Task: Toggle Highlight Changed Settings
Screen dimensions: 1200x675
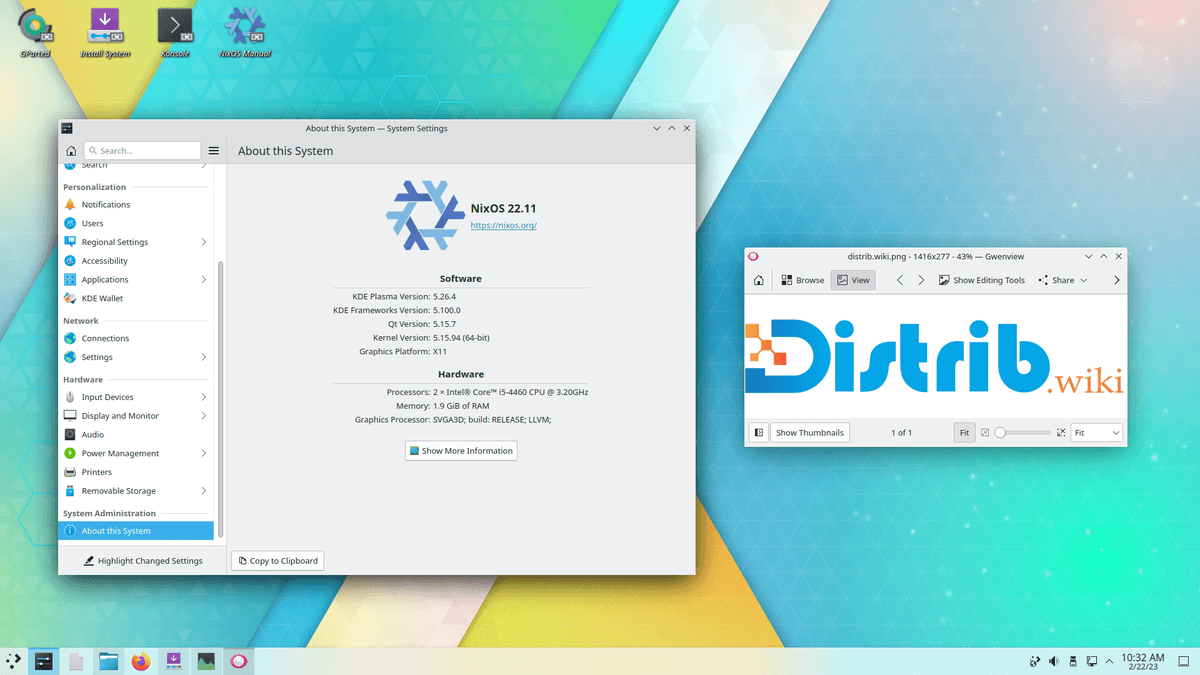Action: 143,561
